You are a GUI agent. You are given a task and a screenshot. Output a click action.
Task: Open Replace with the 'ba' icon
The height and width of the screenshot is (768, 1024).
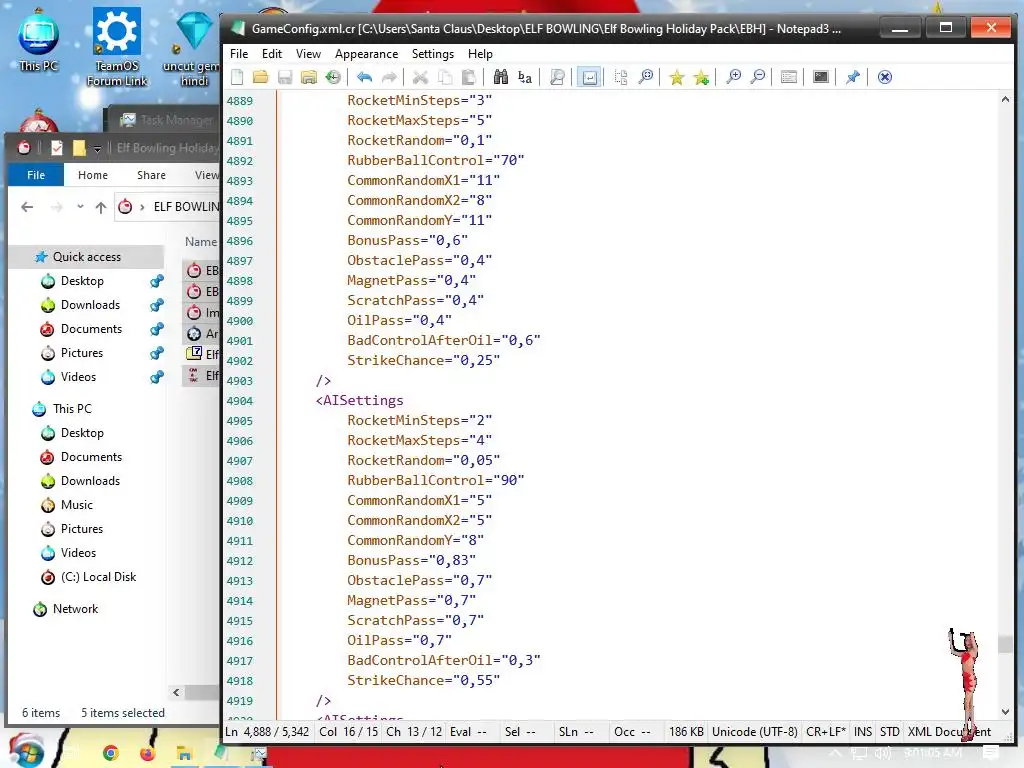[x=525, y=77]
